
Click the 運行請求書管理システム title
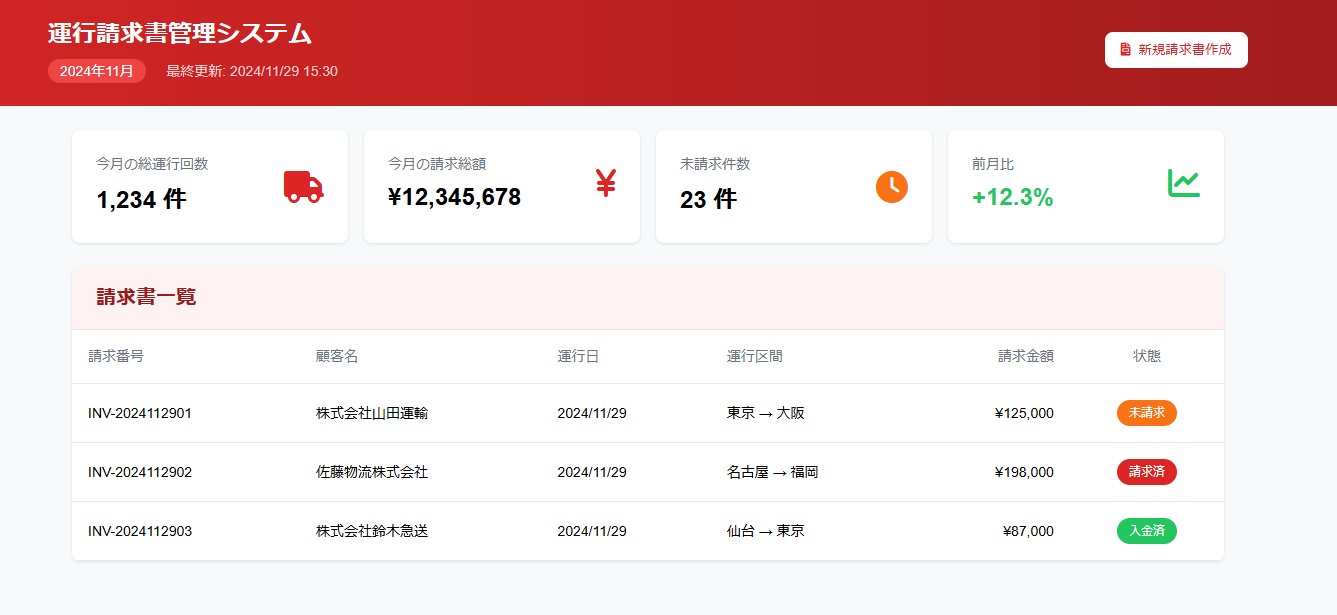(x=177, y=33)
